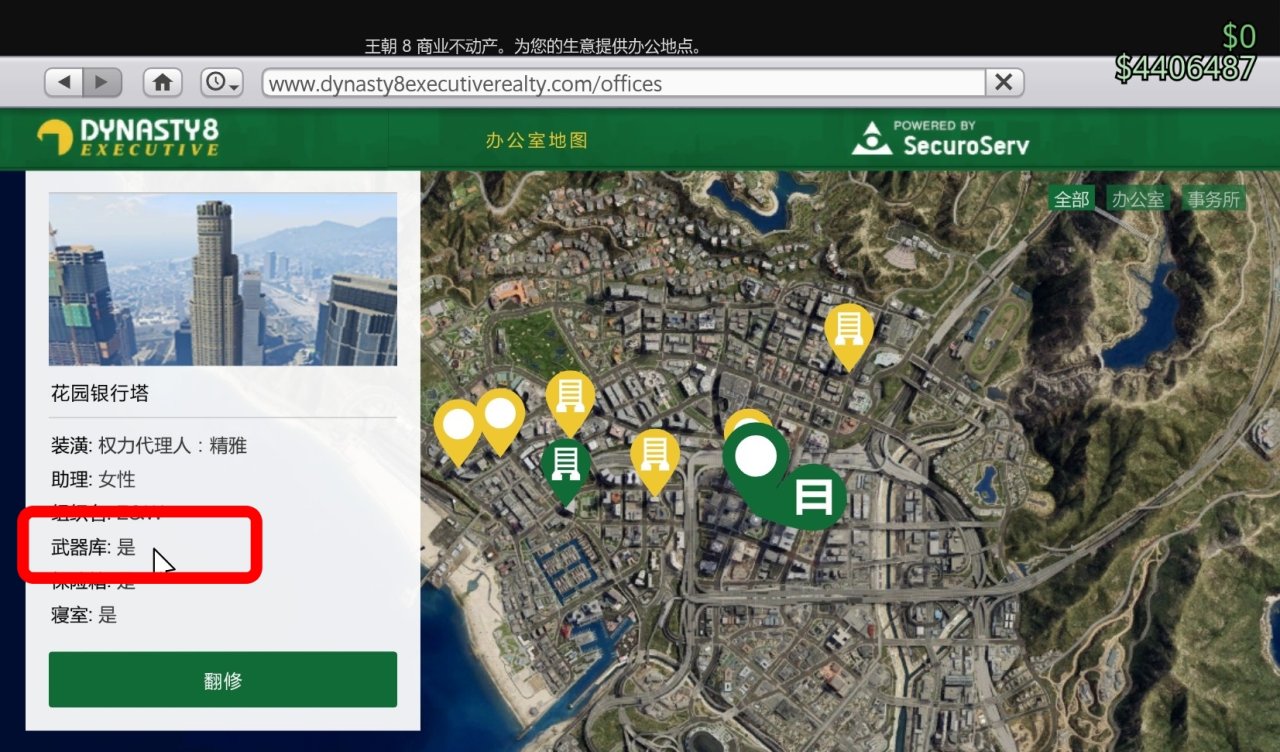The width and height of the screenshot is (1280, 752).
Task: Click the green 翻修 button
Action: (x=223, y=680)
